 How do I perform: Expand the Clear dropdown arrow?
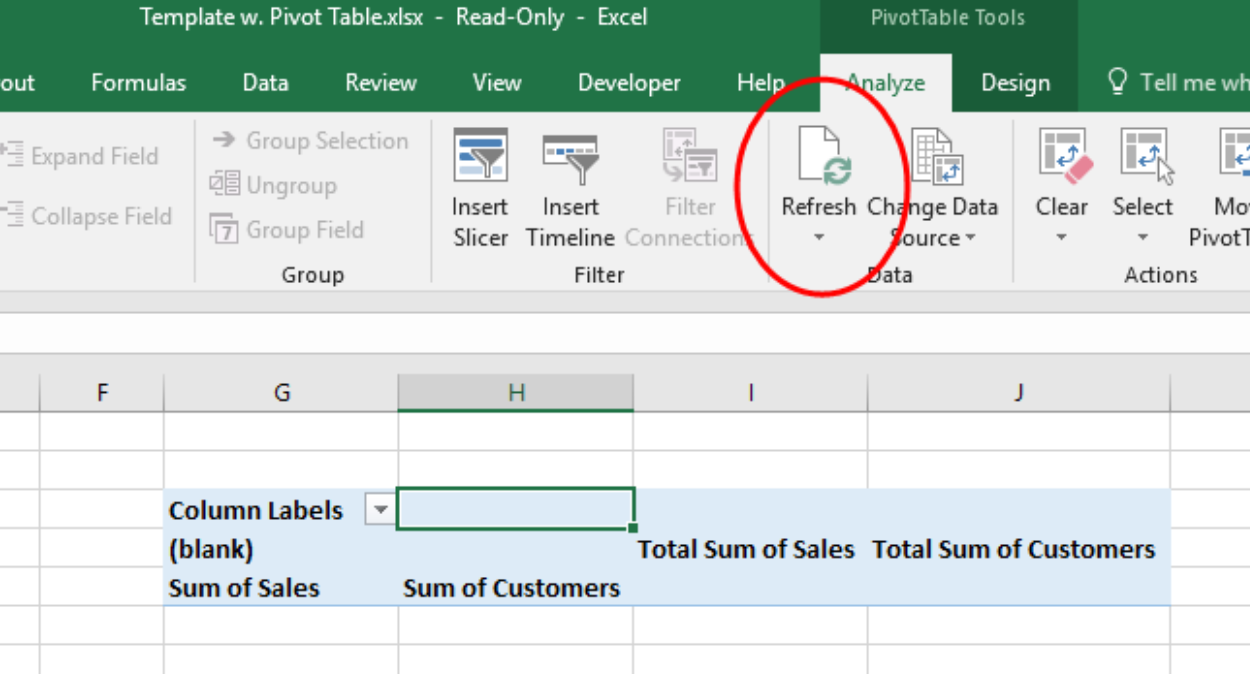point(1061,238)
